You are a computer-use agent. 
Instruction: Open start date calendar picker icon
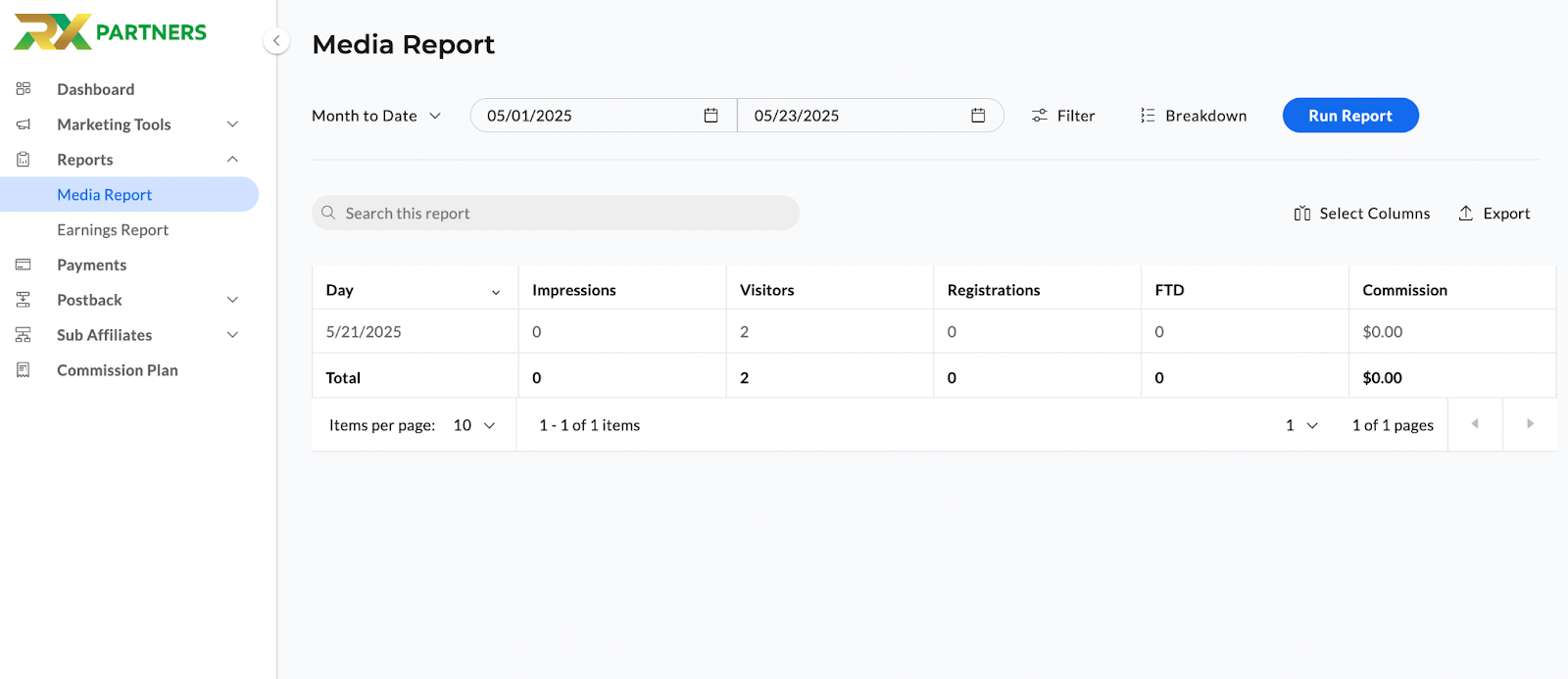coord(710,116)
